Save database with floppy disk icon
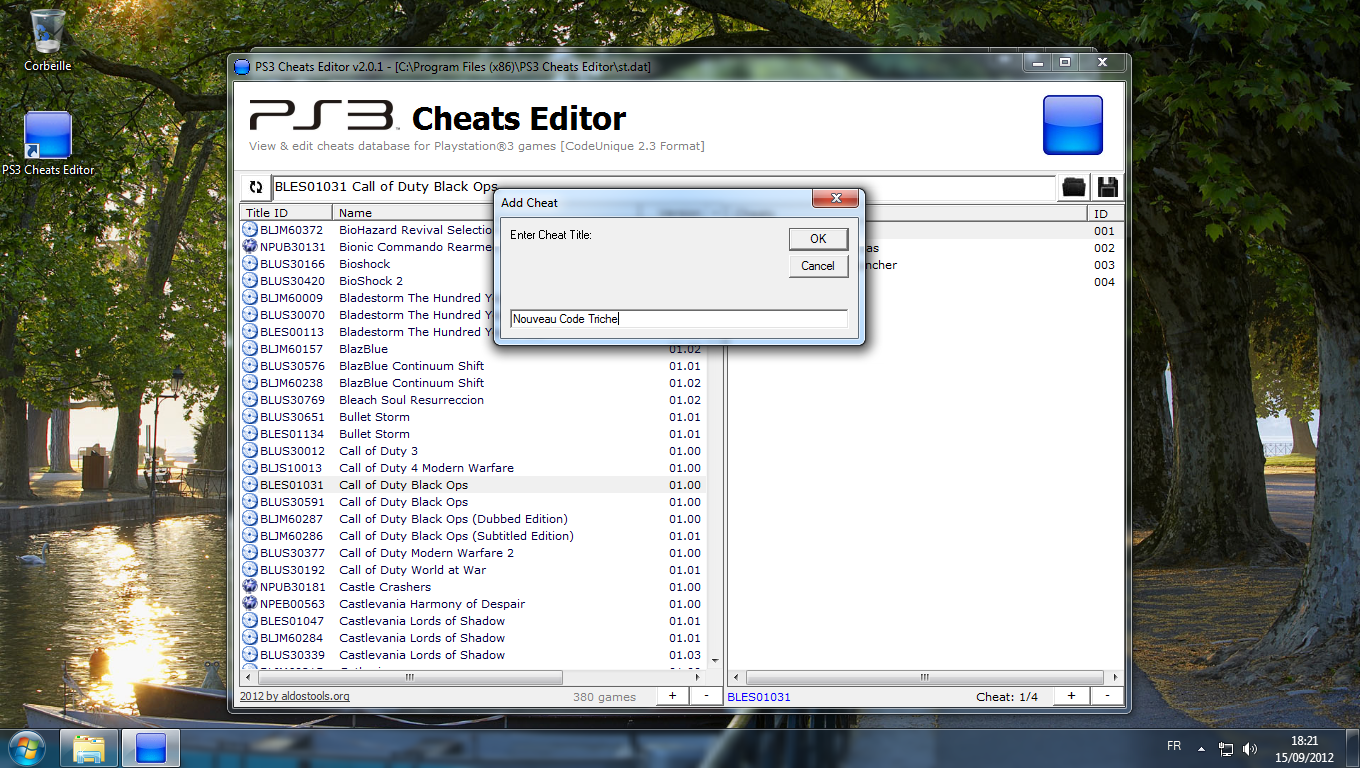The image size is (1360, 768). coord(1108,187)
